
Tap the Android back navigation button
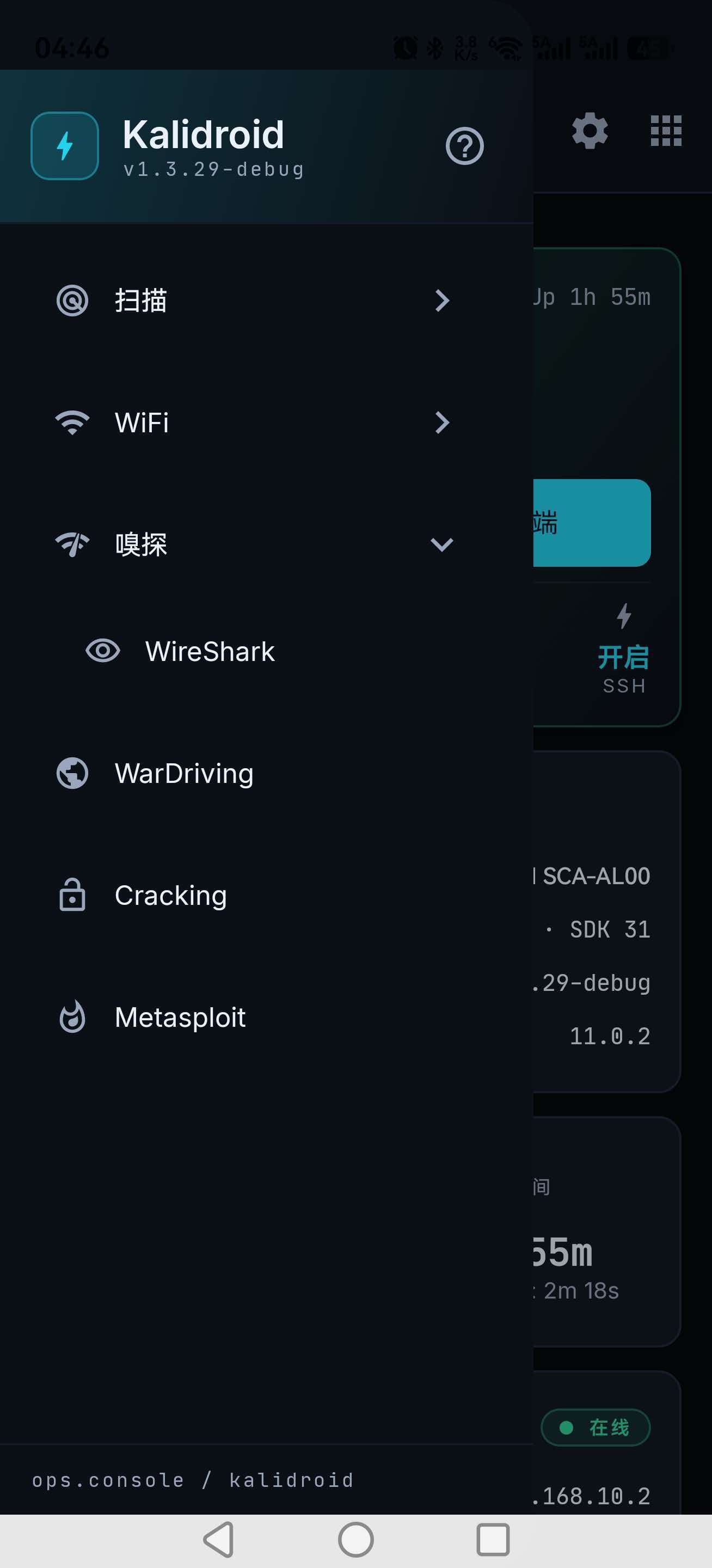click(x=219, y=1540)
